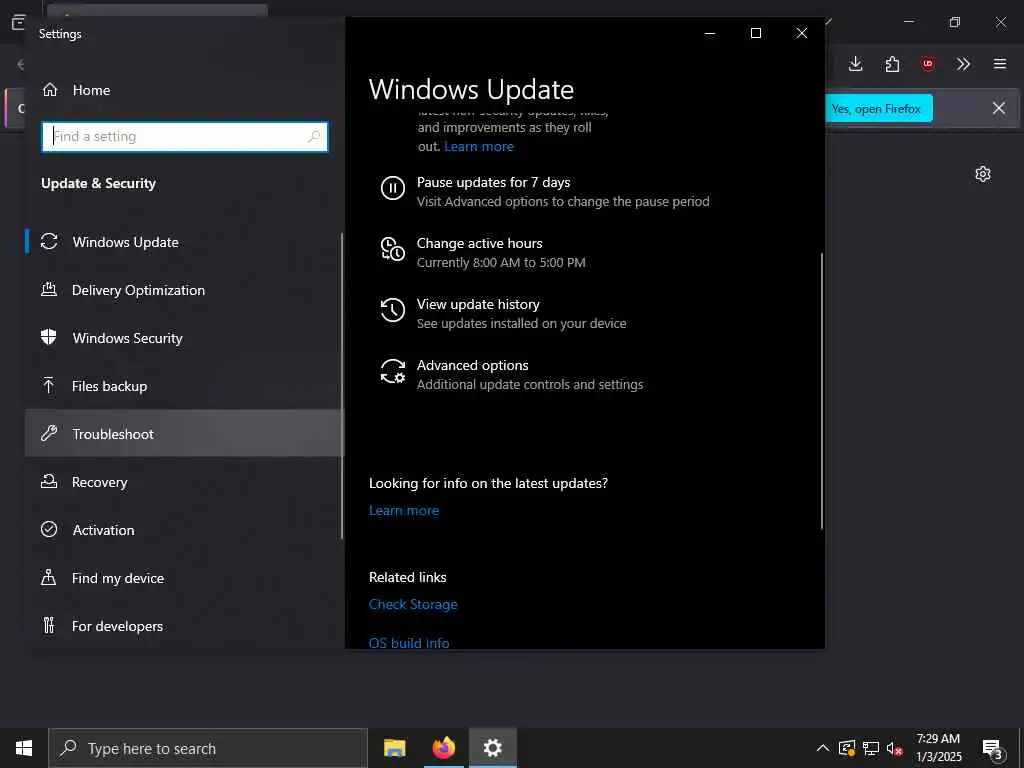Open Windows Security page

click(x=183, y=338)
